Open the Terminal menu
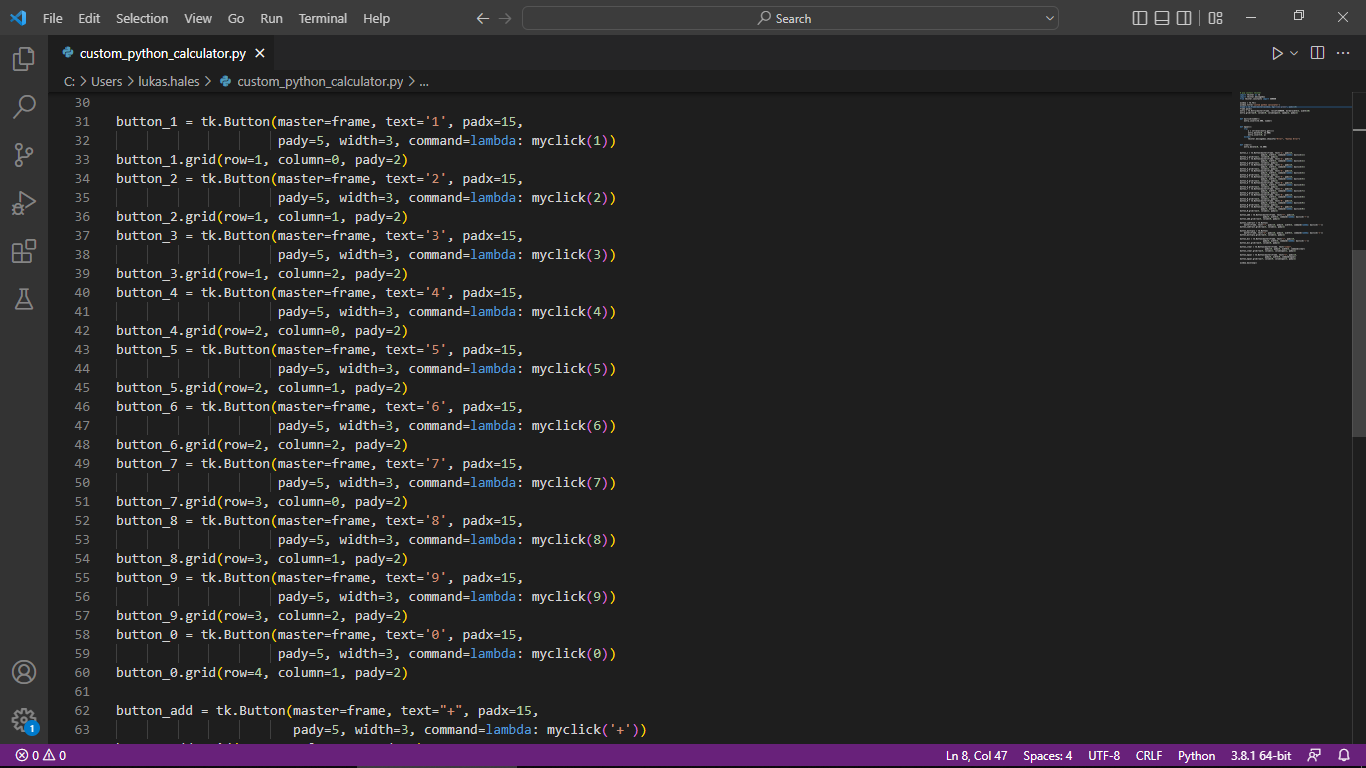The height and width of the screenshot is (768, 1366). click(322, 18)
